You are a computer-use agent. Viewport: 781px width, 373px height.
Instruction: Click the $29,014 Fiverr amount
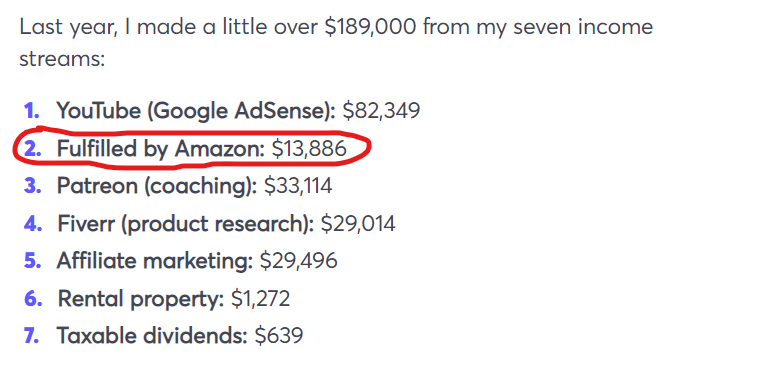pos(358,224)
